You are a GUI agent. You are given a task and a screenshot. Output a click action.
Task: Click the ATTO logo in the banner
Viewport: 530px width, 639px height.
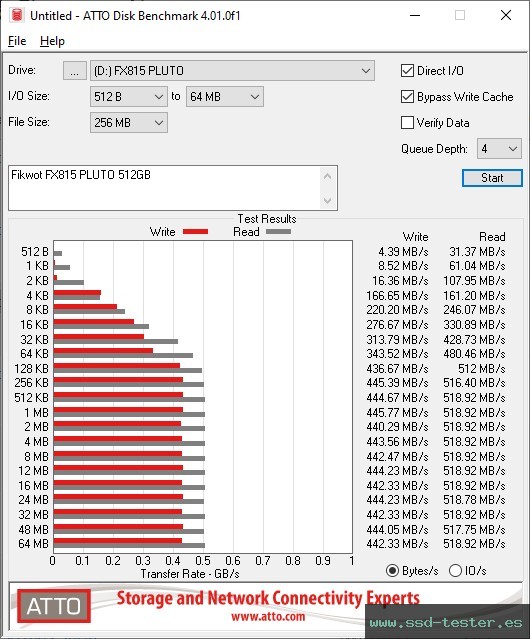(x=54, y=606)
